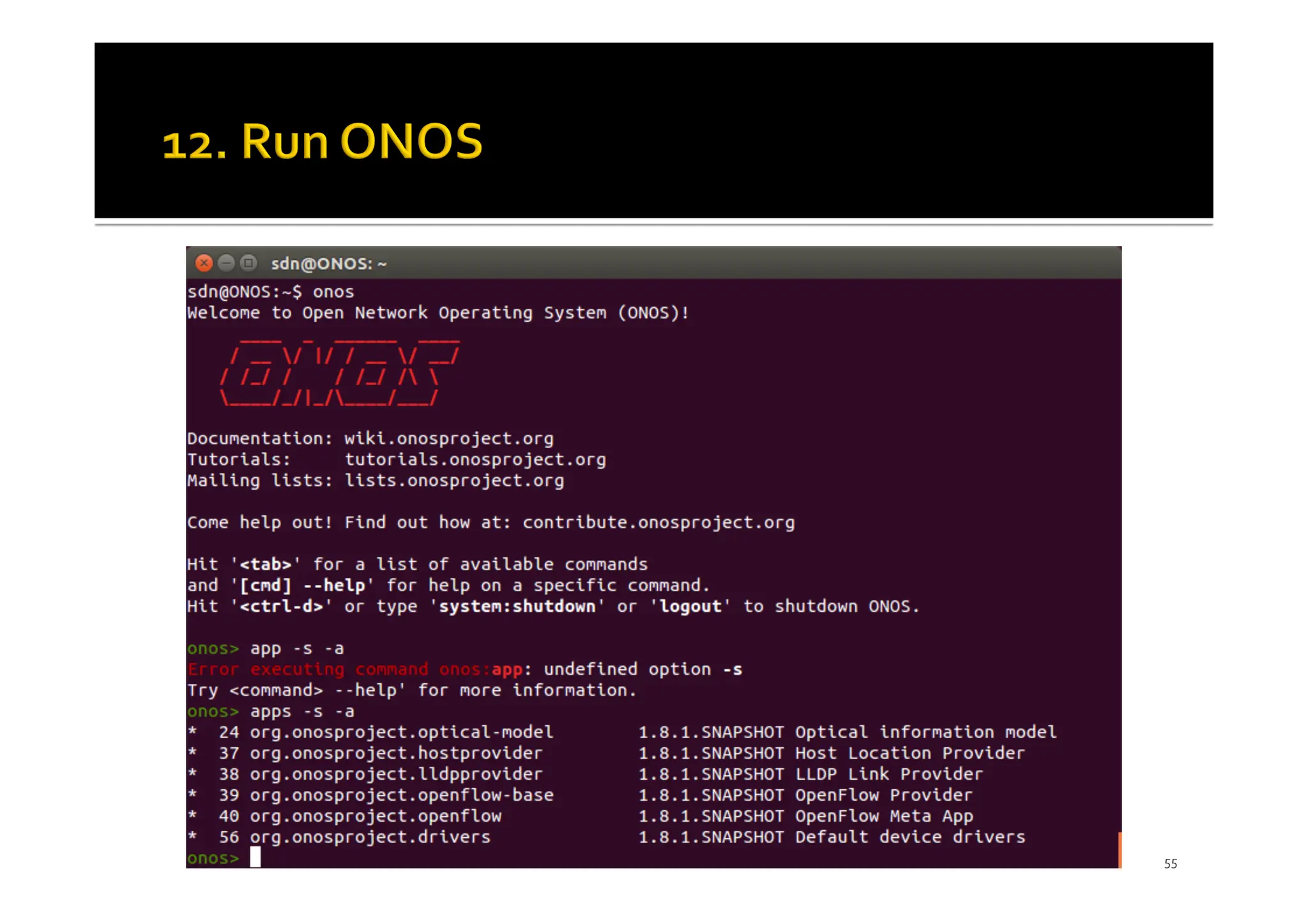Click the org.onosproject.drivers entry
This screenshot has width=1308, height=924.
tap(370, 837)
